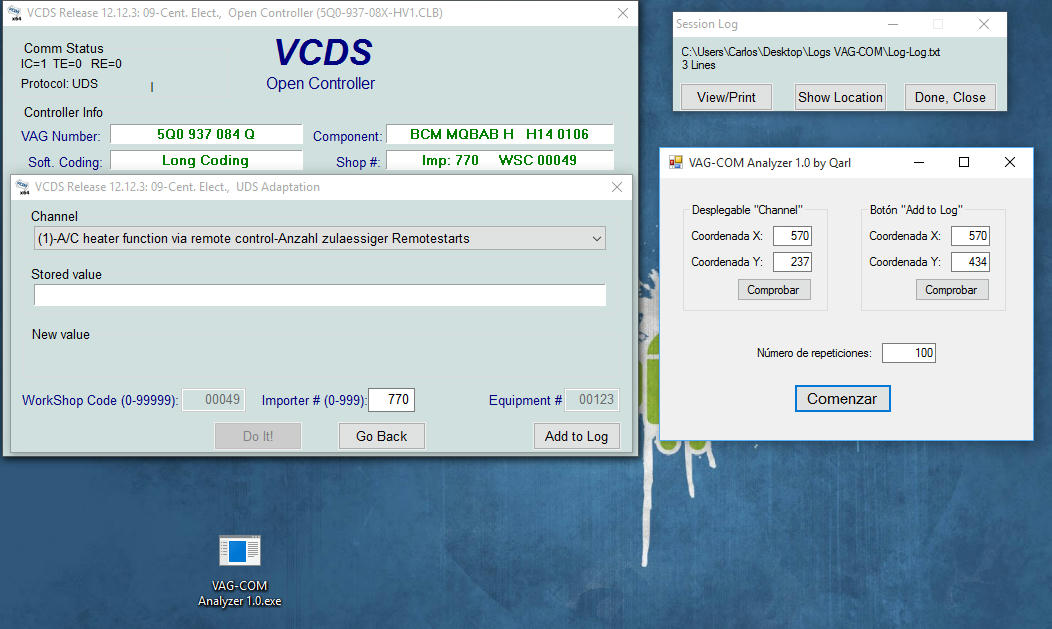This screenshot has width=1052, height=629.
Task: Close the VCDS Open Controller window
Action: [x=623, y=13]
